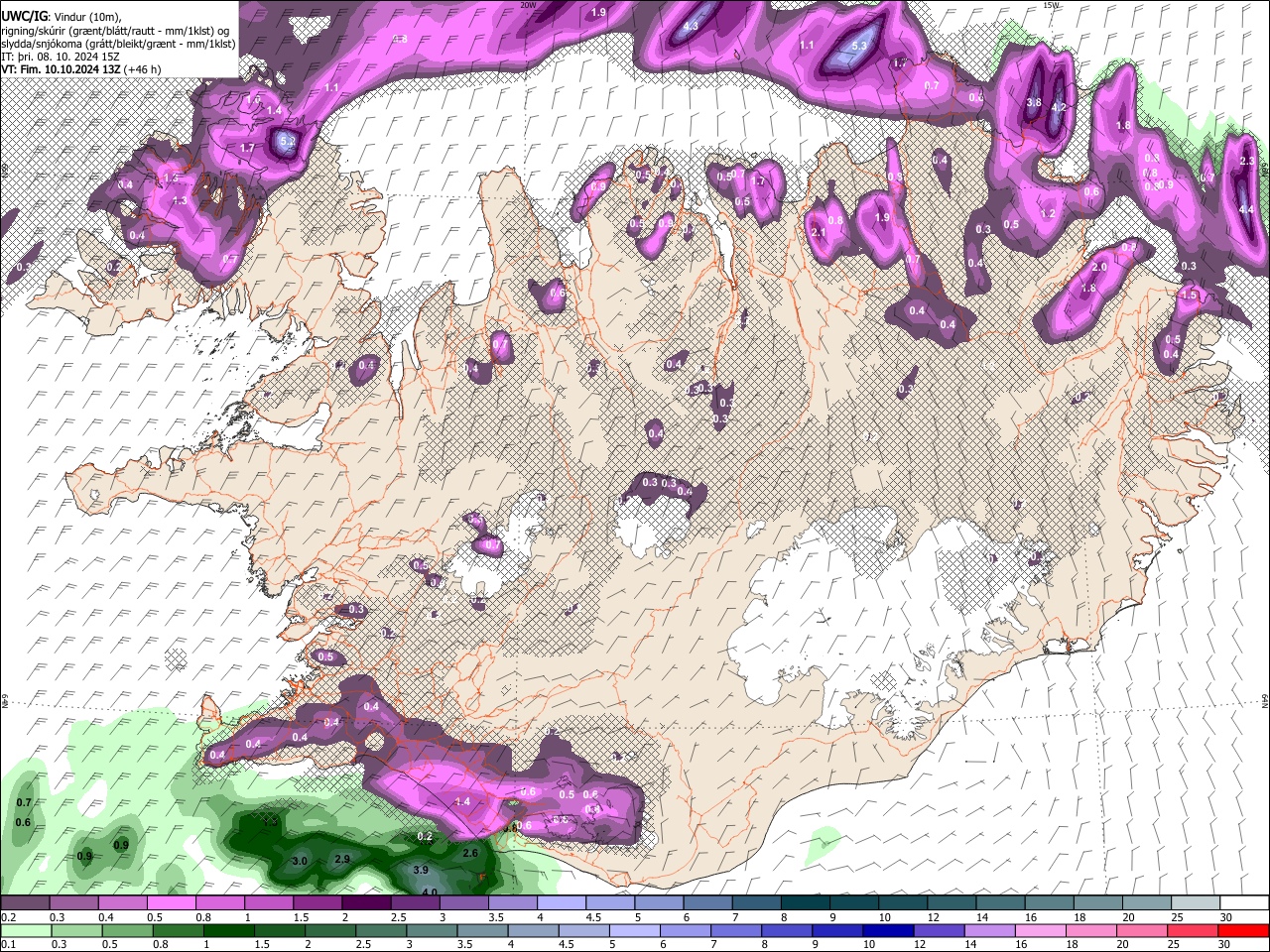
Task: Click the "20W" longitude label
Action: [x=529, y=5]
